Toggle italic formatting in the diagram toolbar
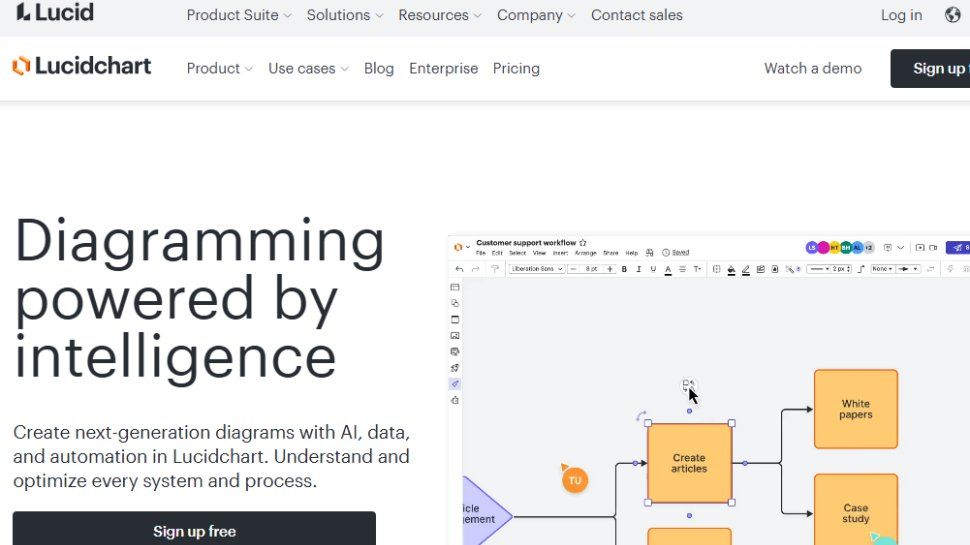The image size is (970, 545). point(638,269)
